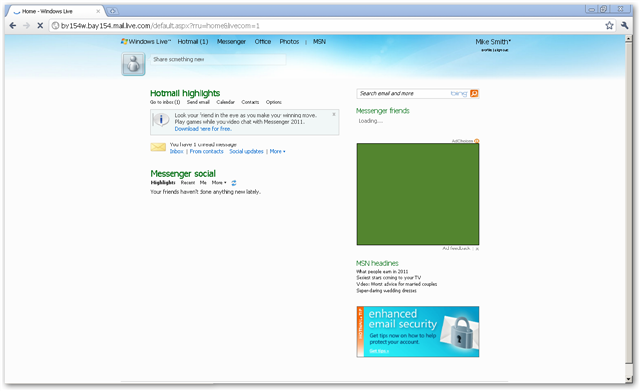Open the Messenger menu item
This screenshot has height=391, width=640.
click(231, 42)
